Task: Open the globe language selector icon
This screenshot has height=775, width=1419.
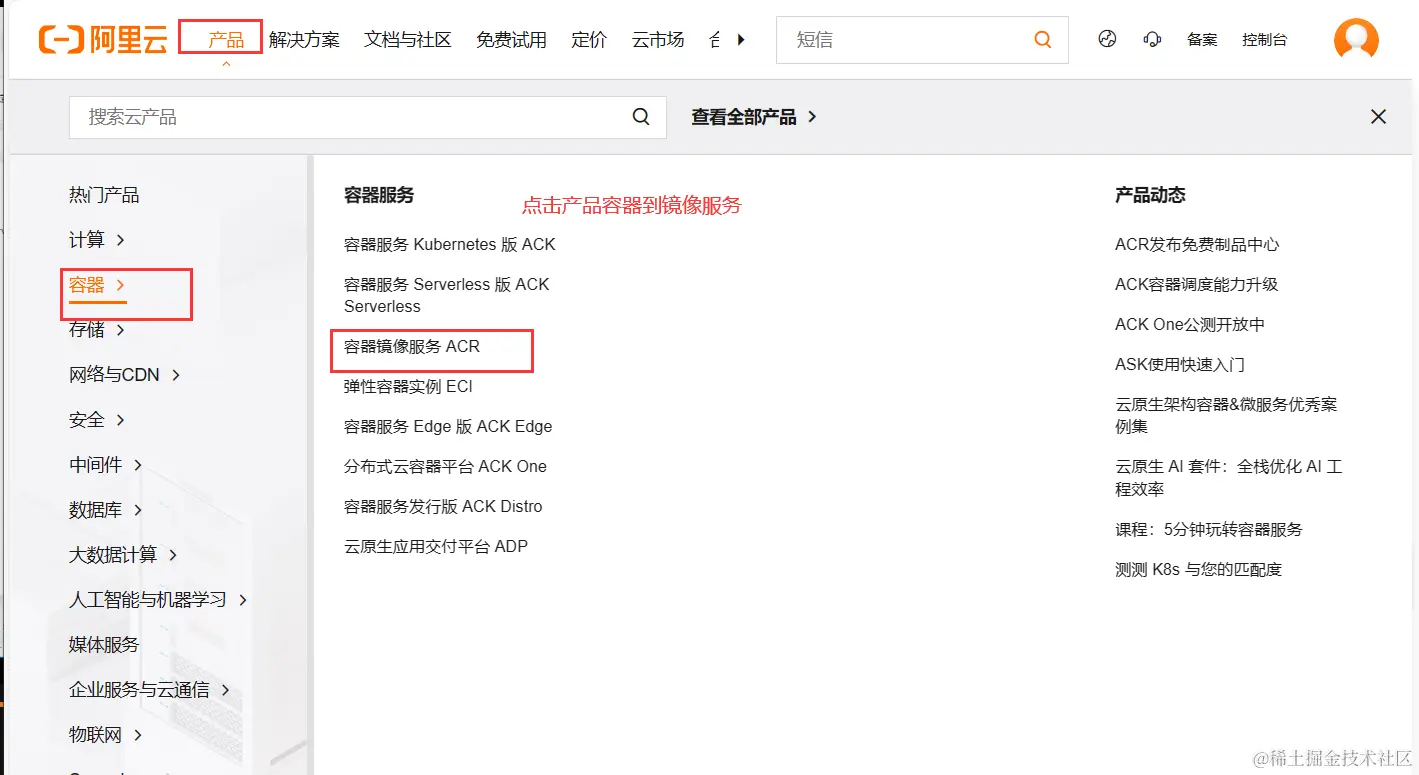Action: pos(1107,40)
